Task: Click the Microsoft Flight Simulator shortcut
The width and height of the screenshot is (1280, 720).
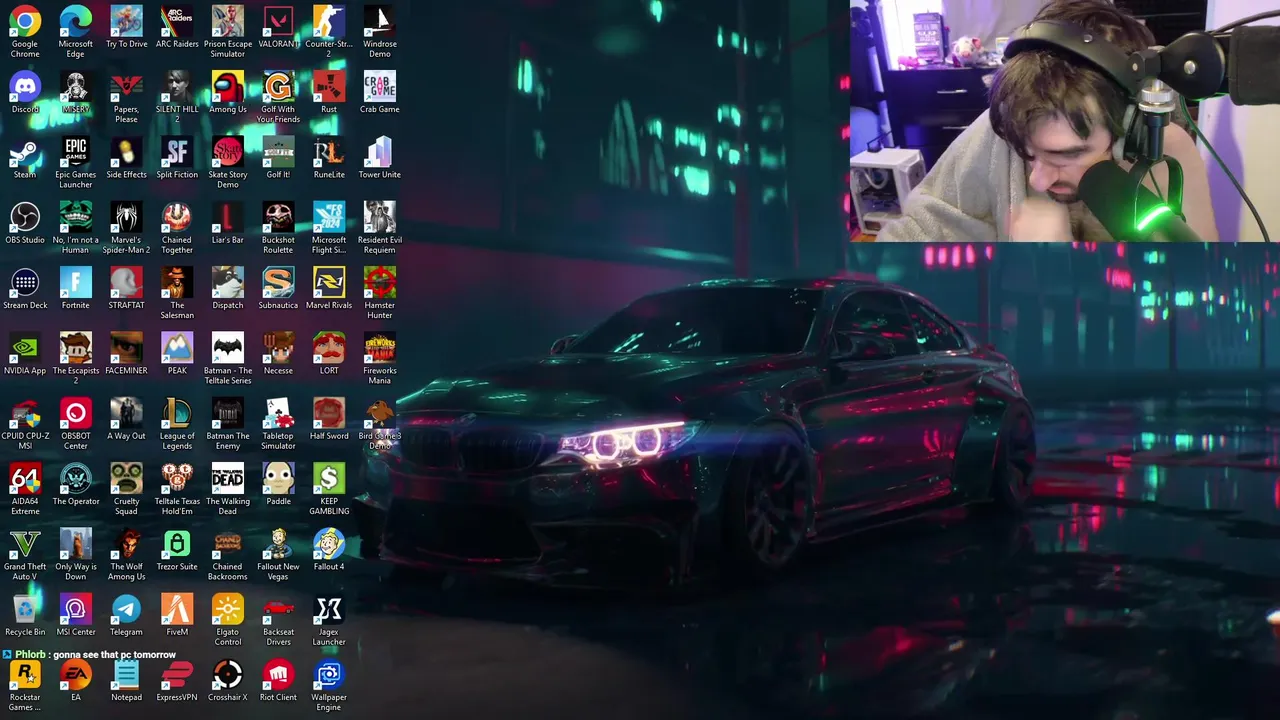Action: click(x=329, y=217)
